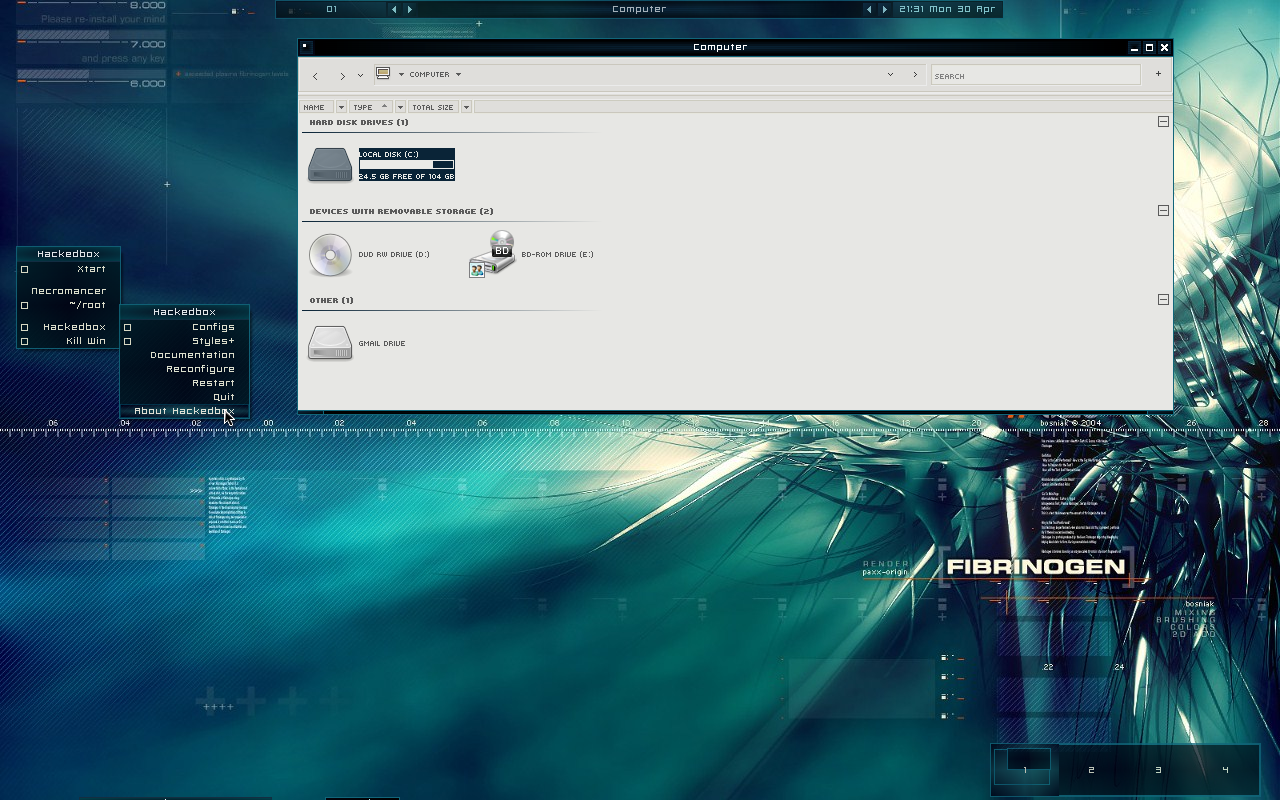Image resolution: width=1280 pixels, height=800 pixels.
Task: Click the plus icon beside the search box
Action: (x=1158, y=73)
